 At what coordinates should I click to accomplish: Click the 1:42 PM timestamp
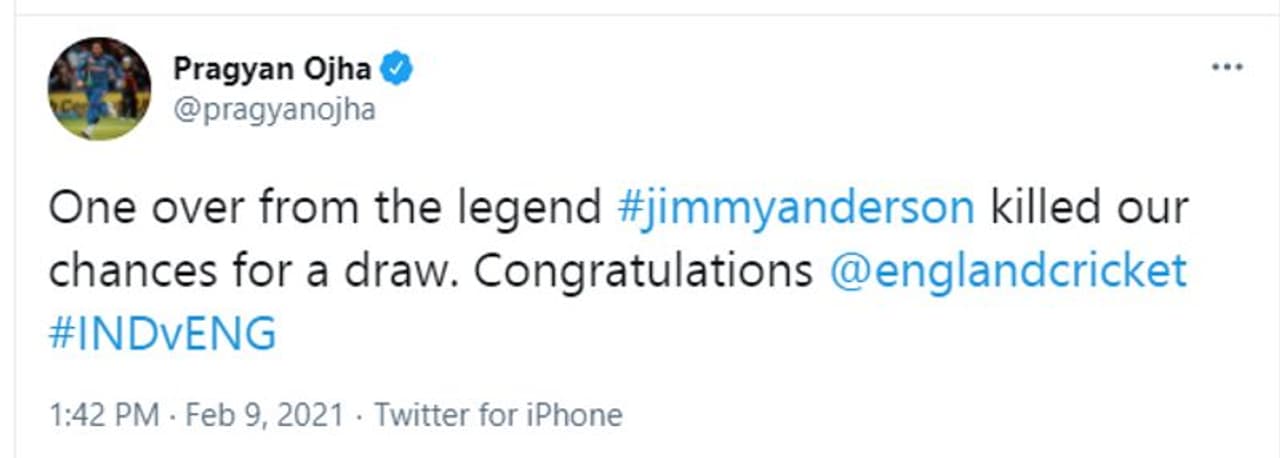click(x=102, y=415)
